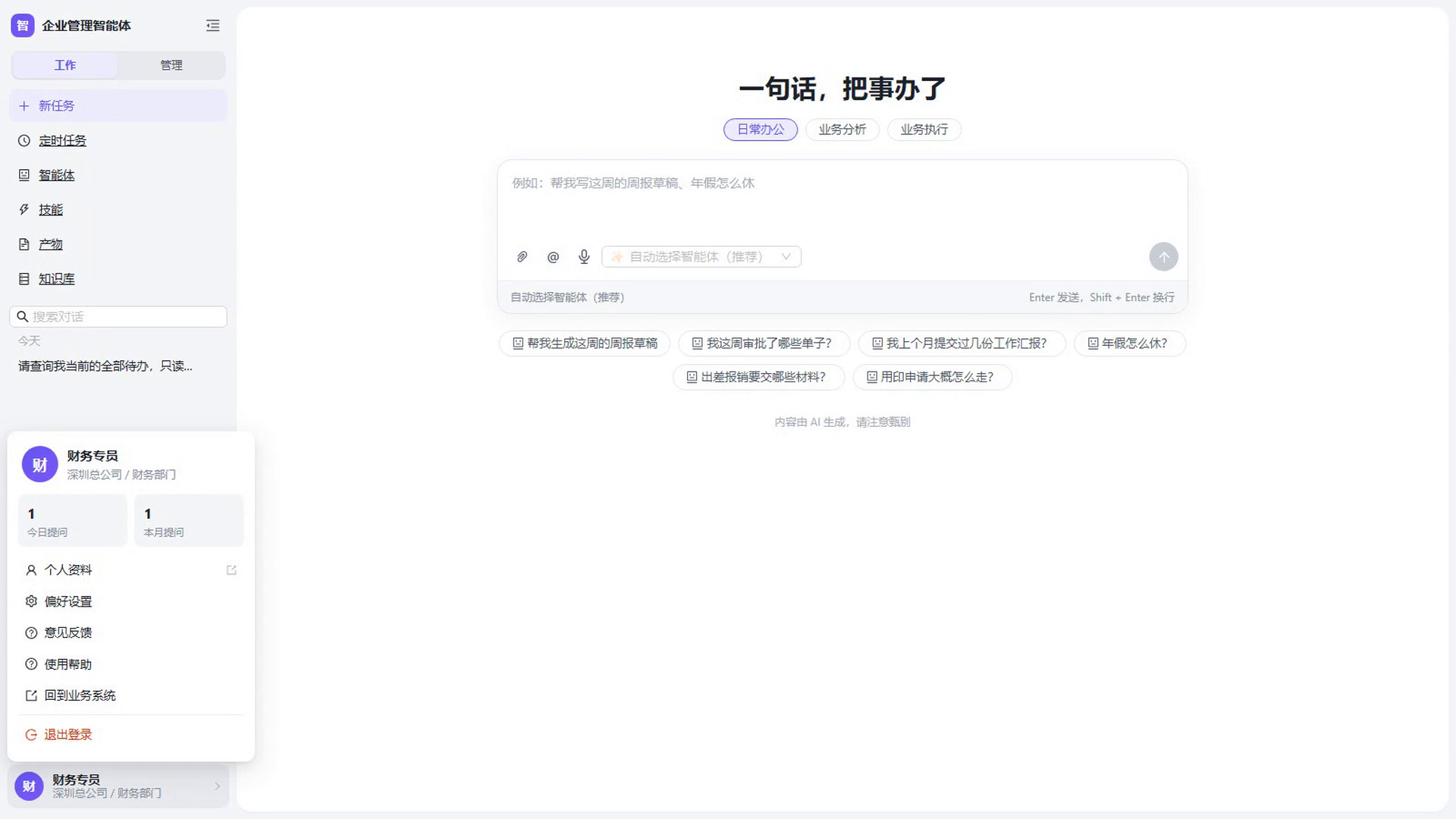Pick suggestion 我上个月提交过几份工作汇报？
This screenshot has width=1456, height=819.
(x=962, y=344)
